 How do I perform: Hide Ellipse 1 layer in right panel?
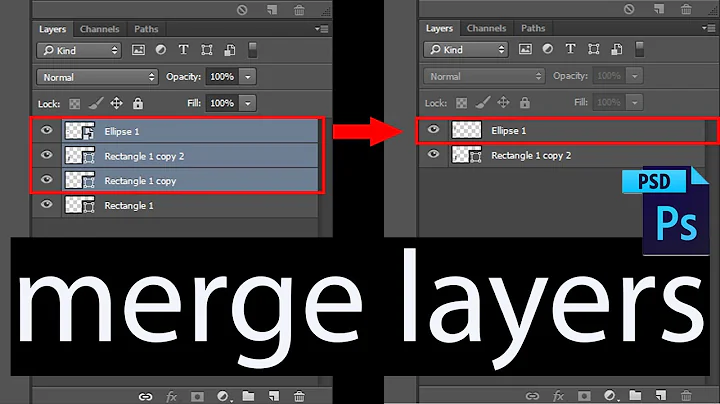tap(433, 129)
